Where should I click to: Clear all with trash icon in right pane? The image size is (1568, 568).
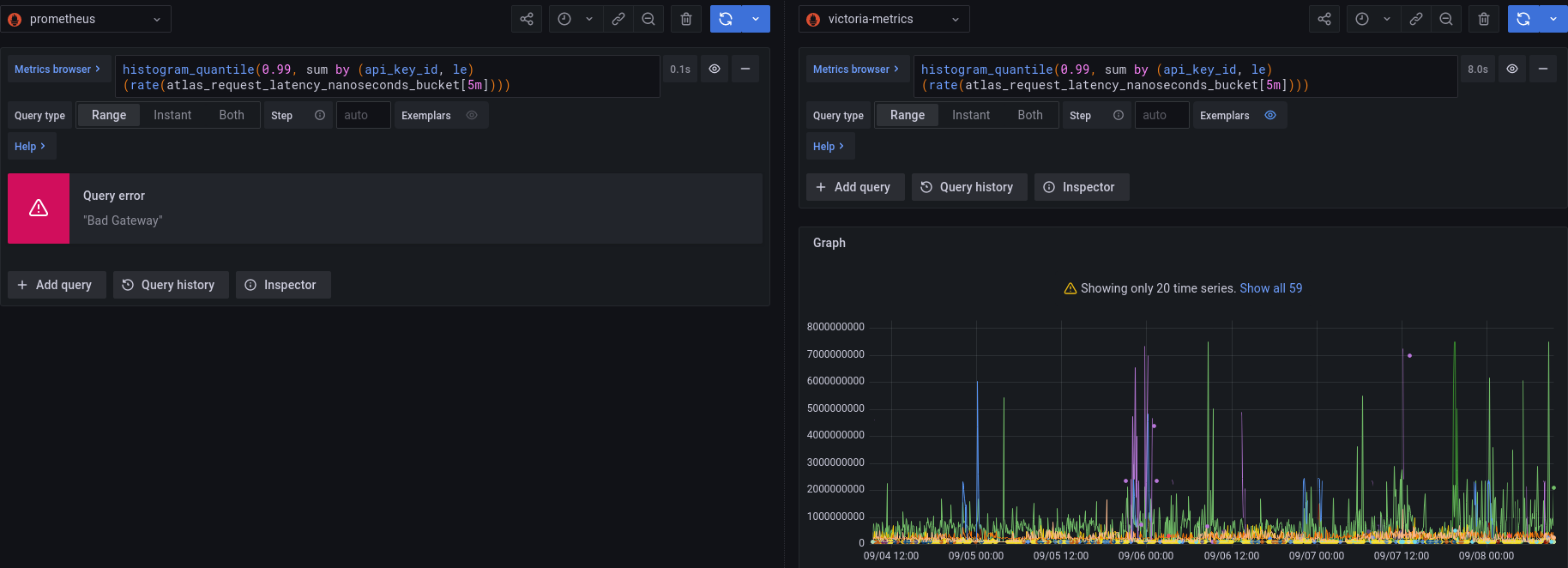pos(1484,19)
